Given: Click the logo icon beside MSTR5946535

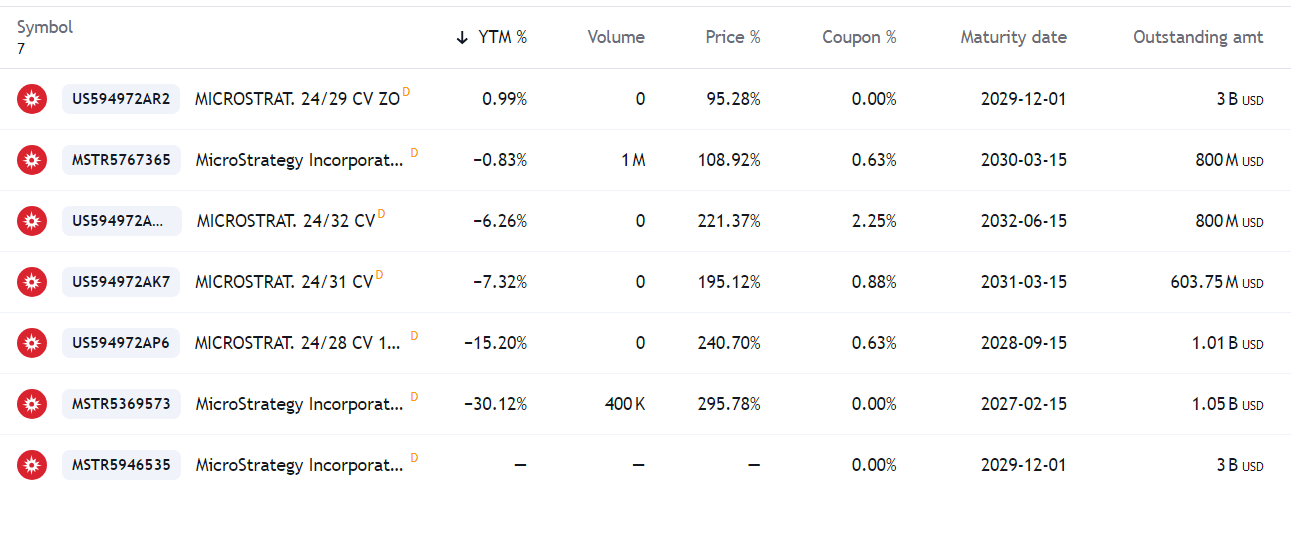Looking at the screenshot, I should [x=32, y=465].
